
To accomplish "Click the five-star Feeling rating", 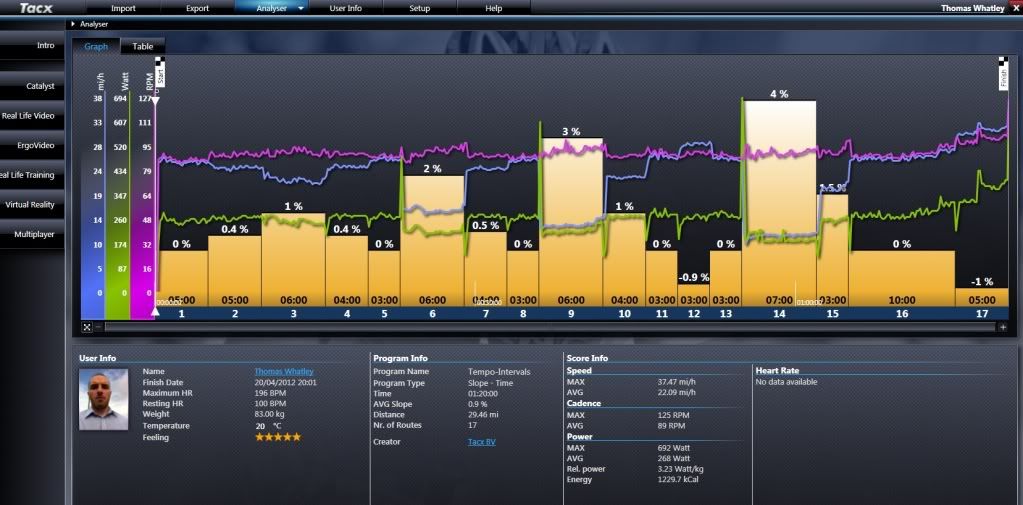I will pyautogui.click(x=277, y=437).
